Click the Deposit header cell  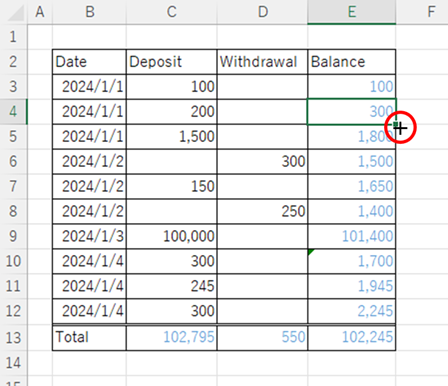point(172,62)
